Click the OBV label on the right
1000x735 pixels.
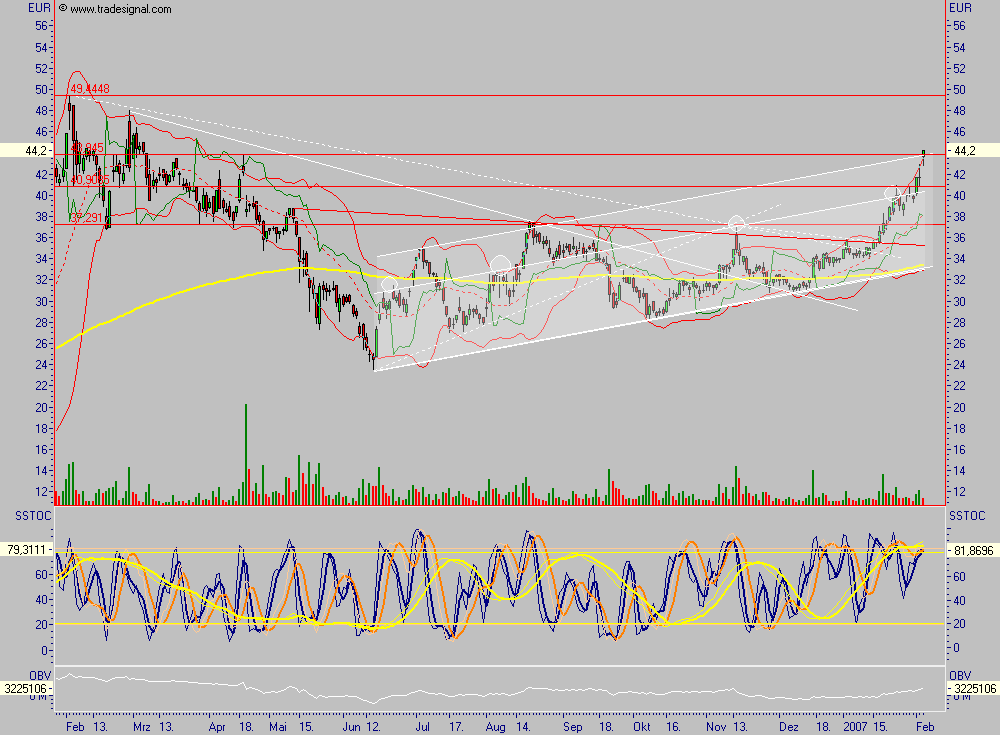pos(960,676)
